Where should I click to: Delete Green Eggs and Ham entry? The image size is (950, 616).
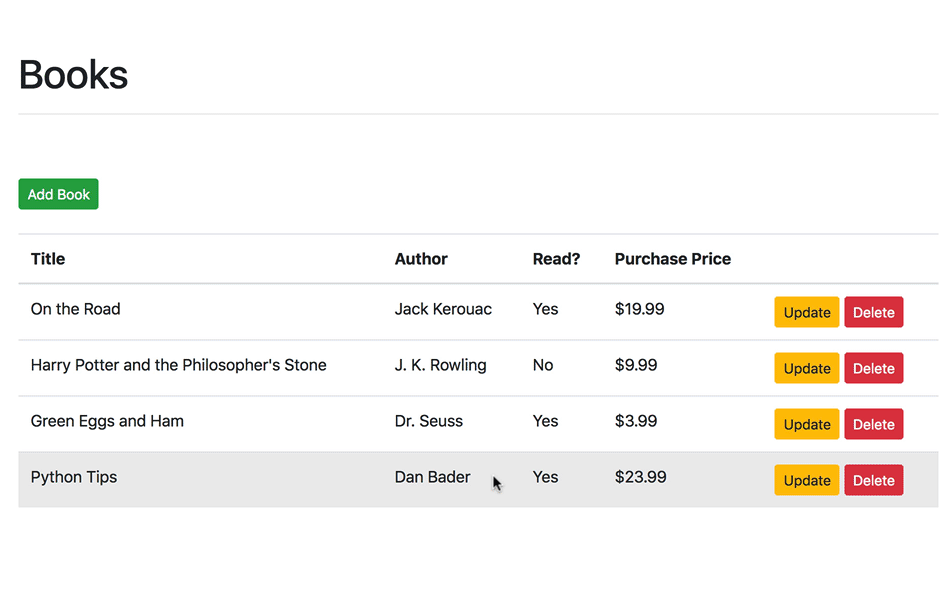click(873, 424)
